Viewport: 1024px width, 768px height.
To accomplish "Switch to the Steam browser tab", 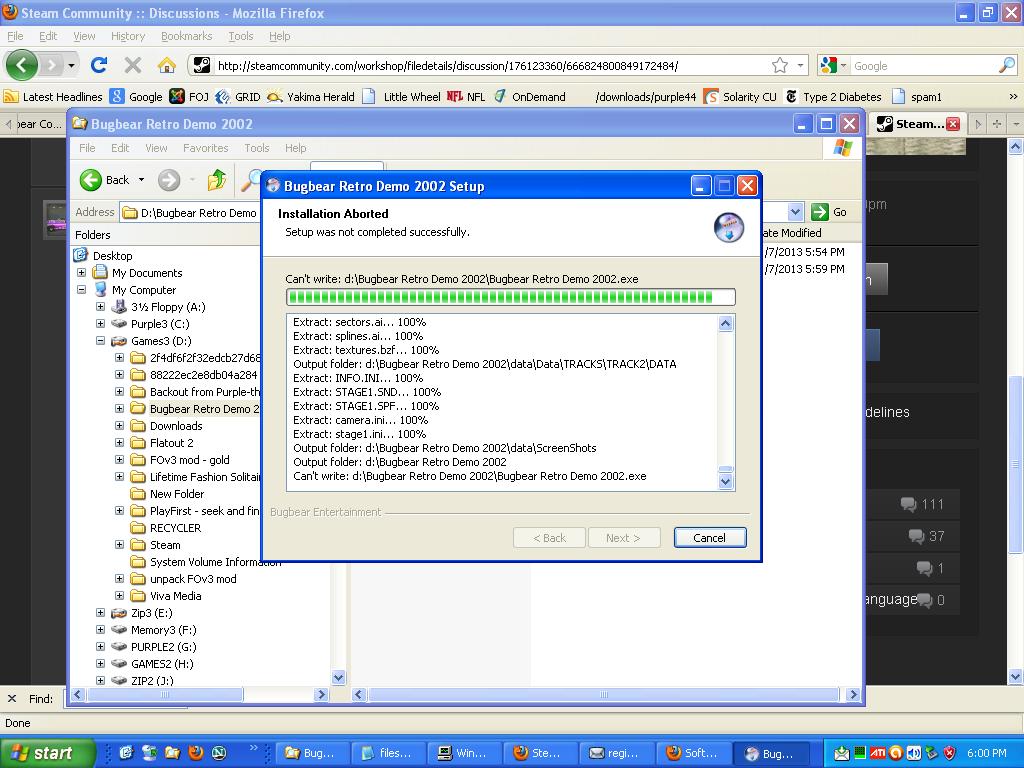I will (916, 123).
